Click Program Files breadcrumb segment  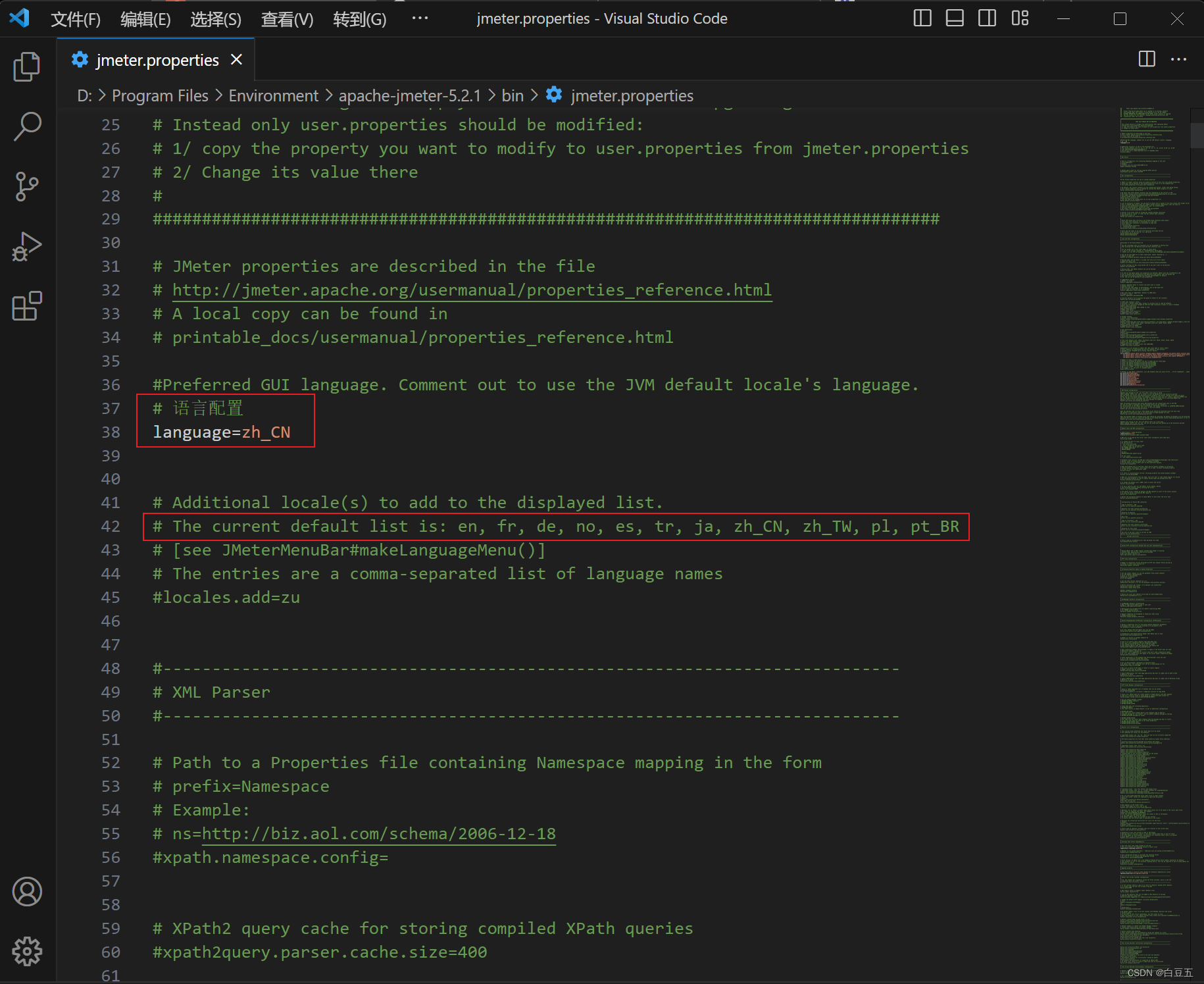click(160, 96)
